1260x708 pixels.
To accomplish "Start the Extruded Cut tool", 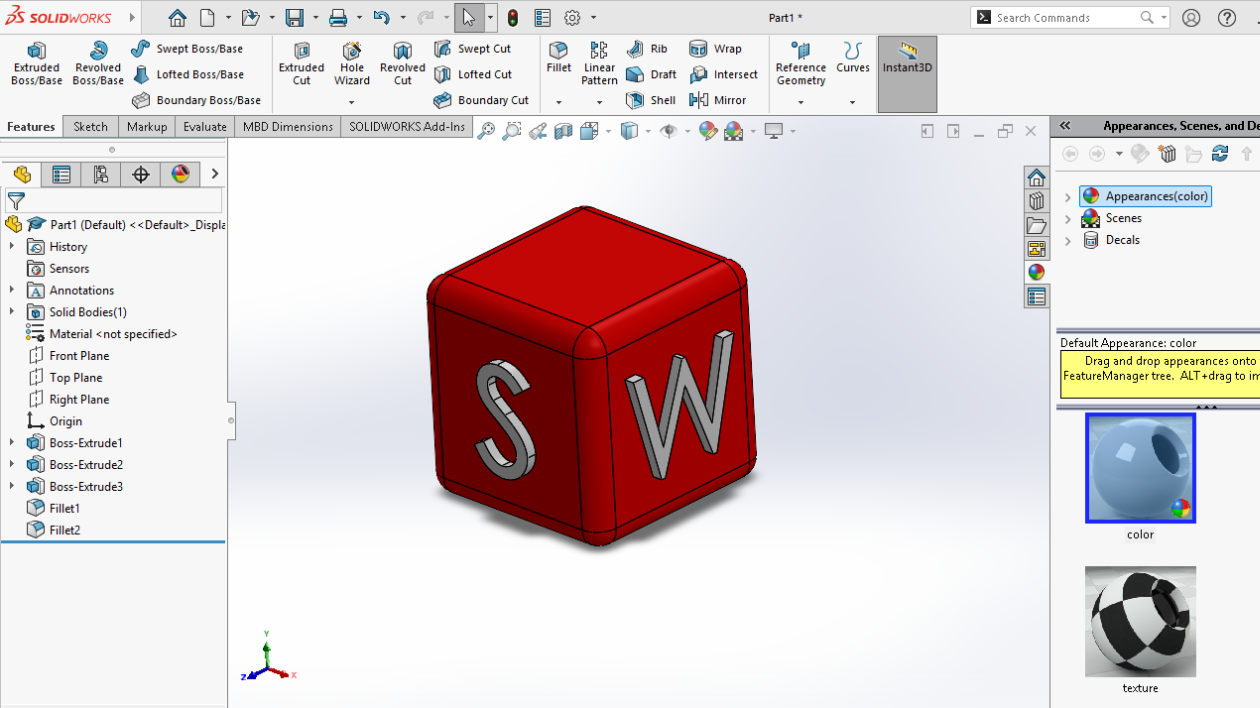I will [301, 64].
